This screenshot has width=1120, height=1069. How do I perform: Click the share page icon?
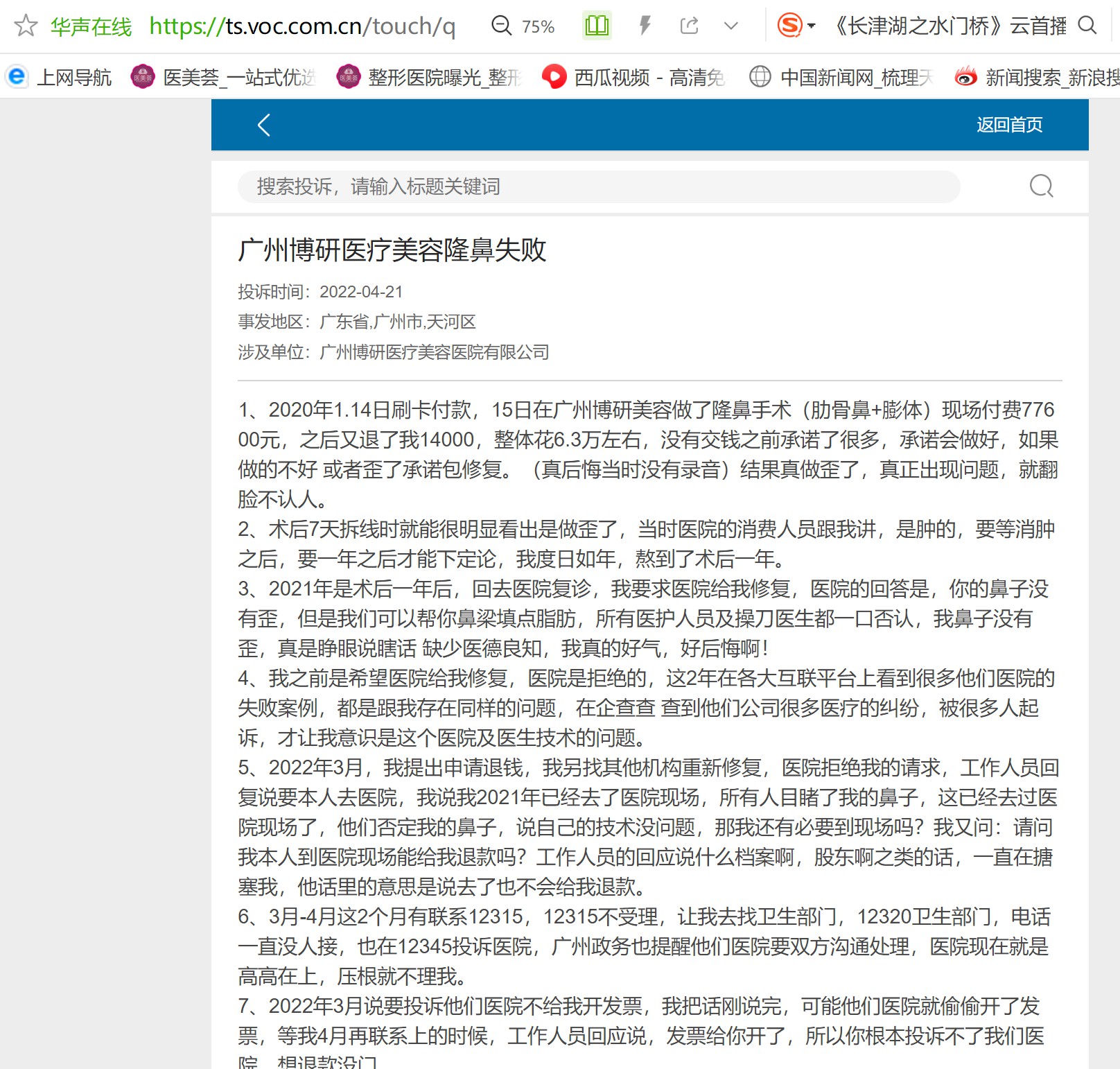coord(689,26)
